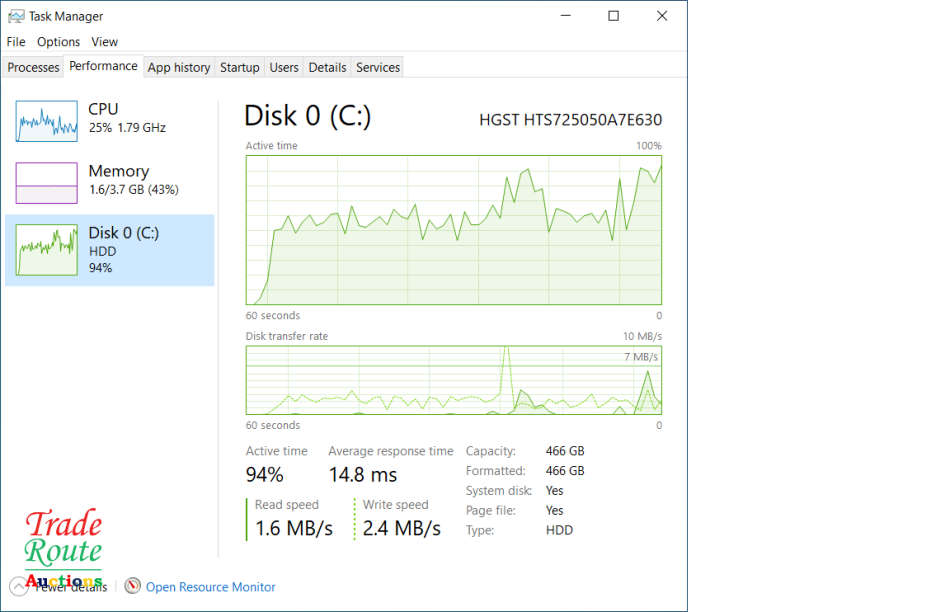Switch to the Details tab
The height and width of the screenshot is (612, 950).
click(327, 67)
